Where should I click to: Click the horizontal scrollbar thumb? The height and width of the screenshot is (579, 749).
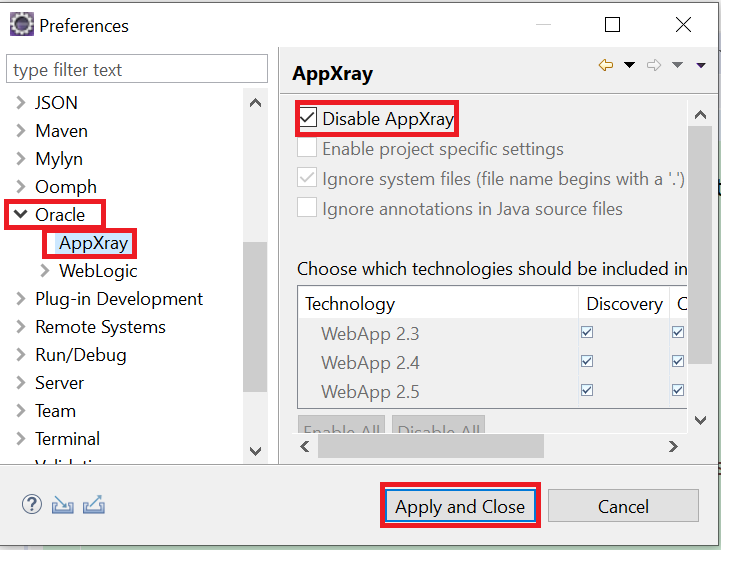[x=430, y=447]
